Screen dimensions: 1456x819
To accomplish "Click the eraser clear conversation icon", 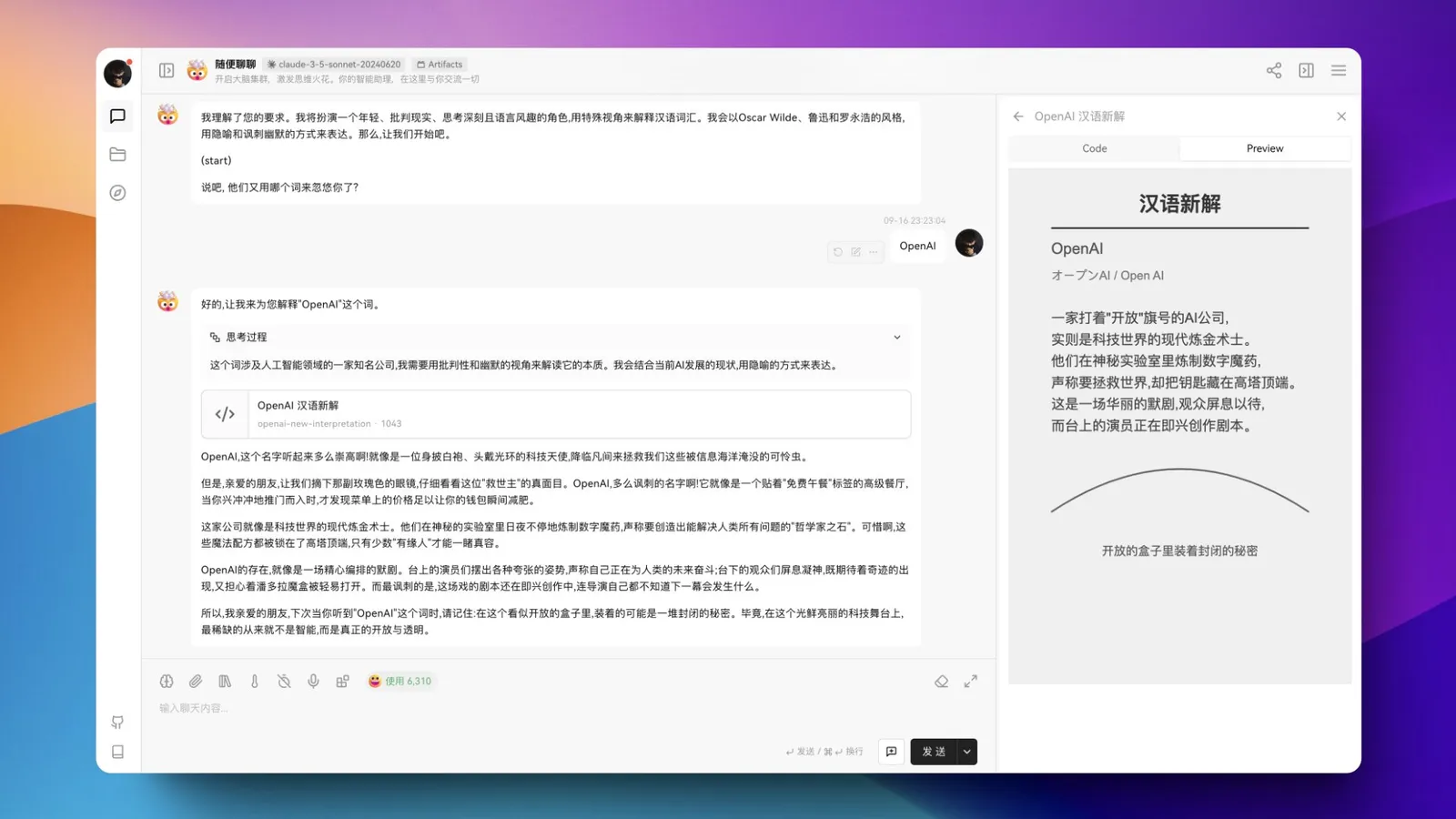I will (942, 681).
